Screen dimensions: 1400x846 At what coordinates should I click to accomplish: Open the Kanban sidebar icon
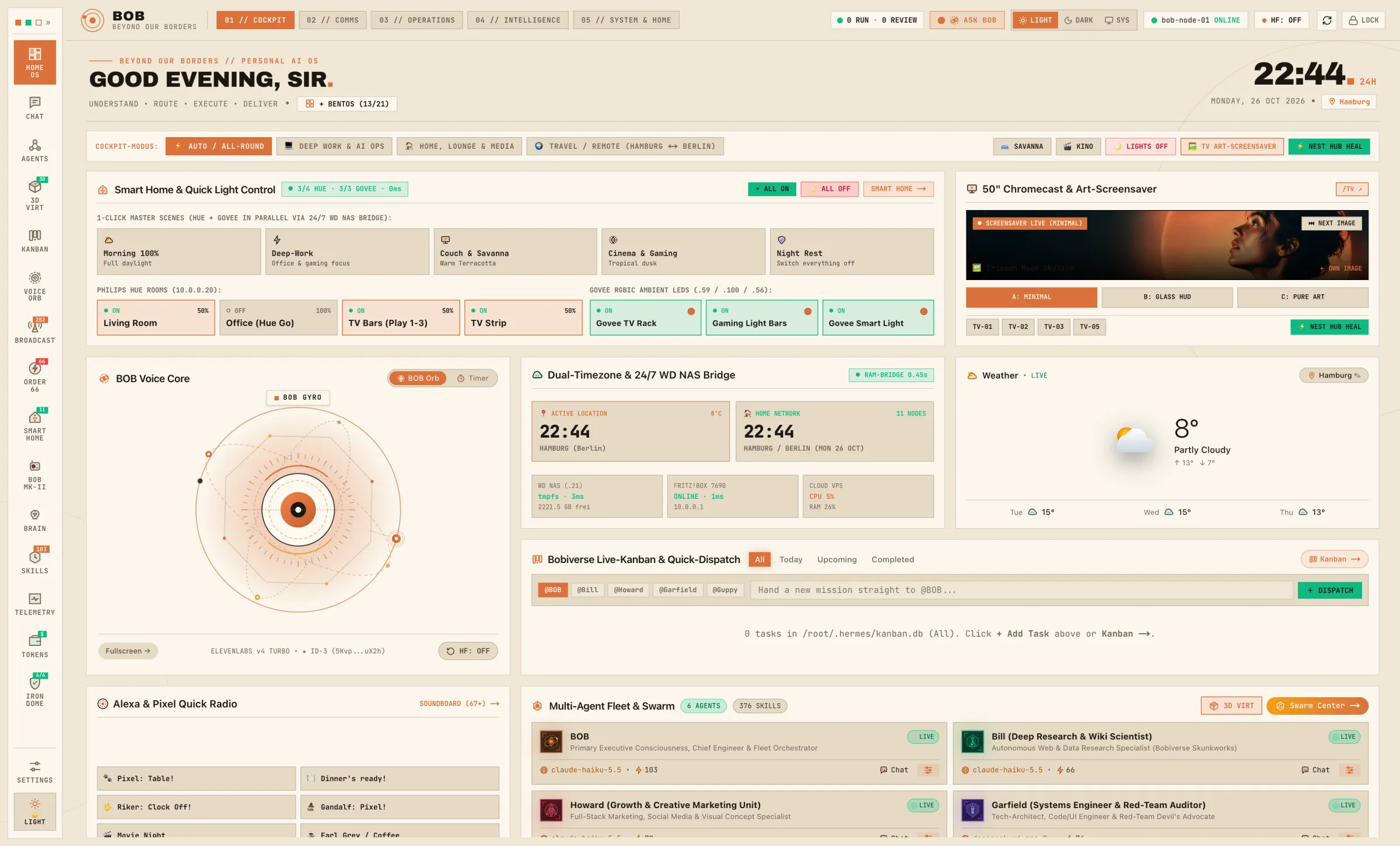pos(35,241)
